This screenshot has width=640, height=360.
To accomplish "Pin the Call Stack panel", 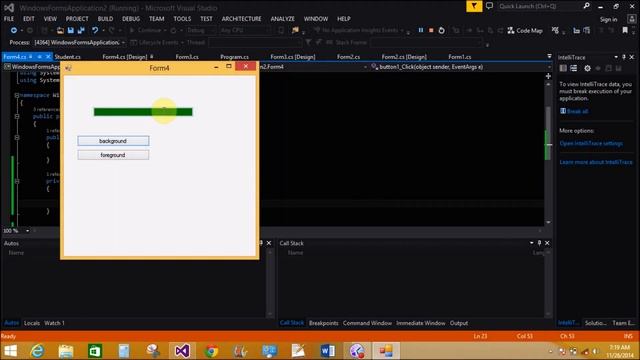I will (539, 243).
